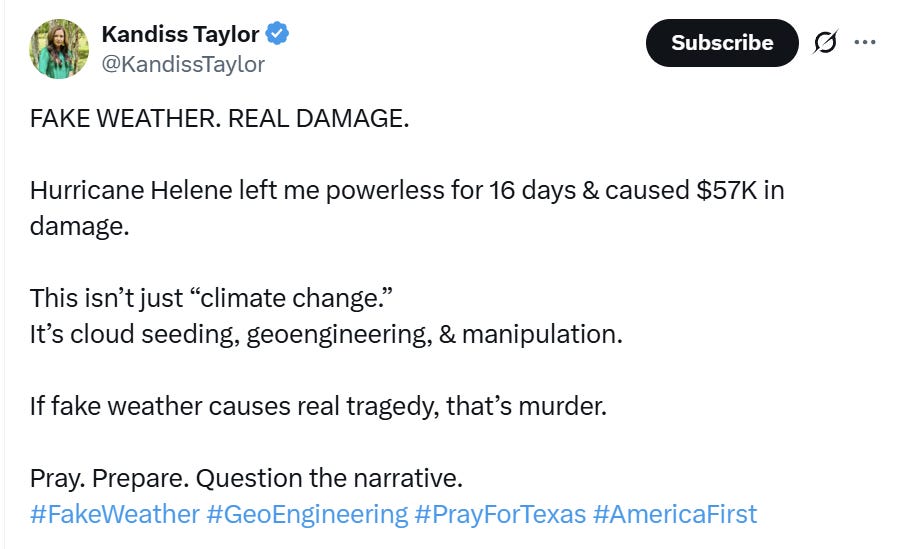Viewport: 897px width, 549px height.
Task: Open the Grok explain-post slashed circle icon
Action: (x=825, y=42)
